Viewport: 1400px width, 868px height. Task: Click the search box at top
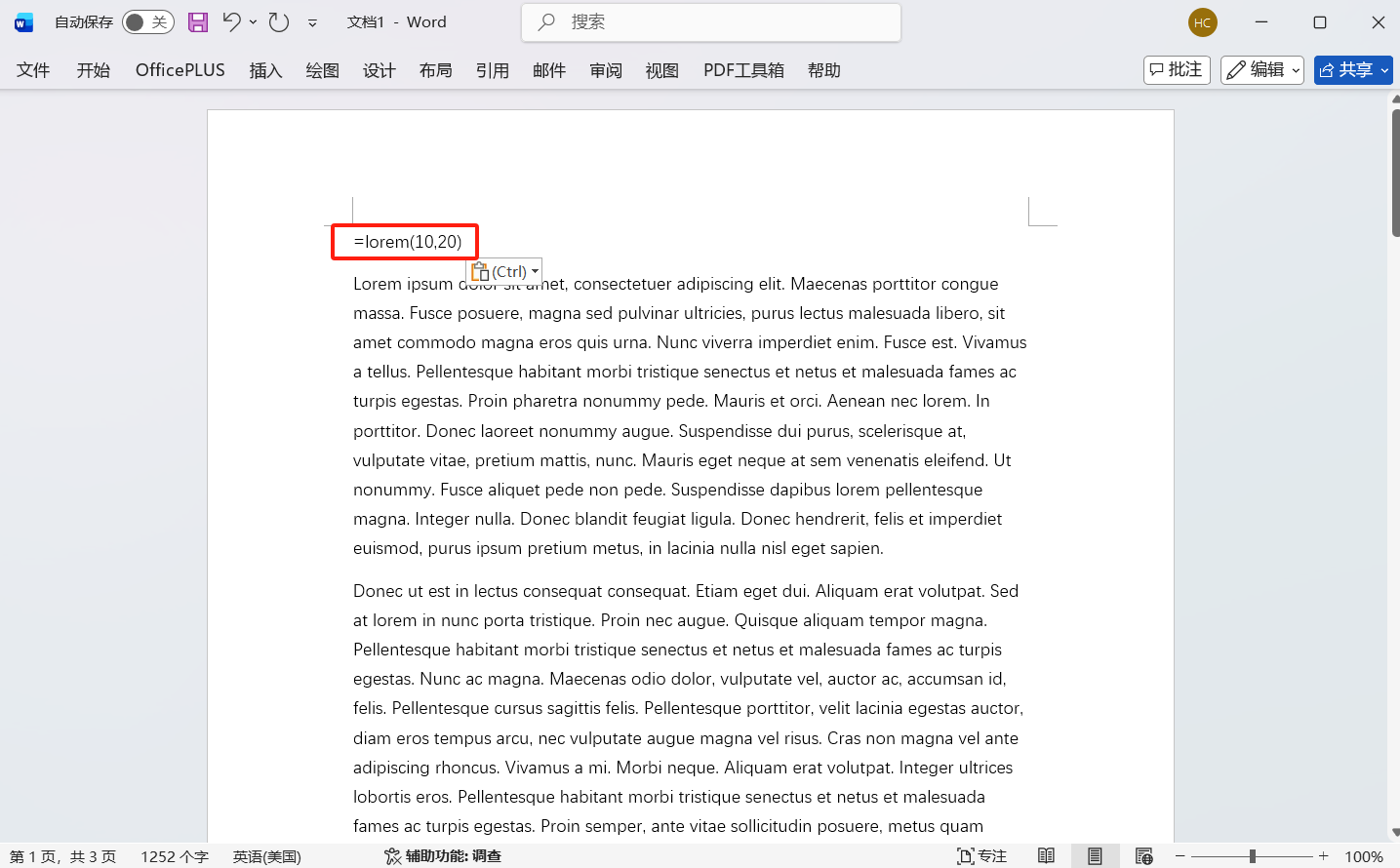710,21
